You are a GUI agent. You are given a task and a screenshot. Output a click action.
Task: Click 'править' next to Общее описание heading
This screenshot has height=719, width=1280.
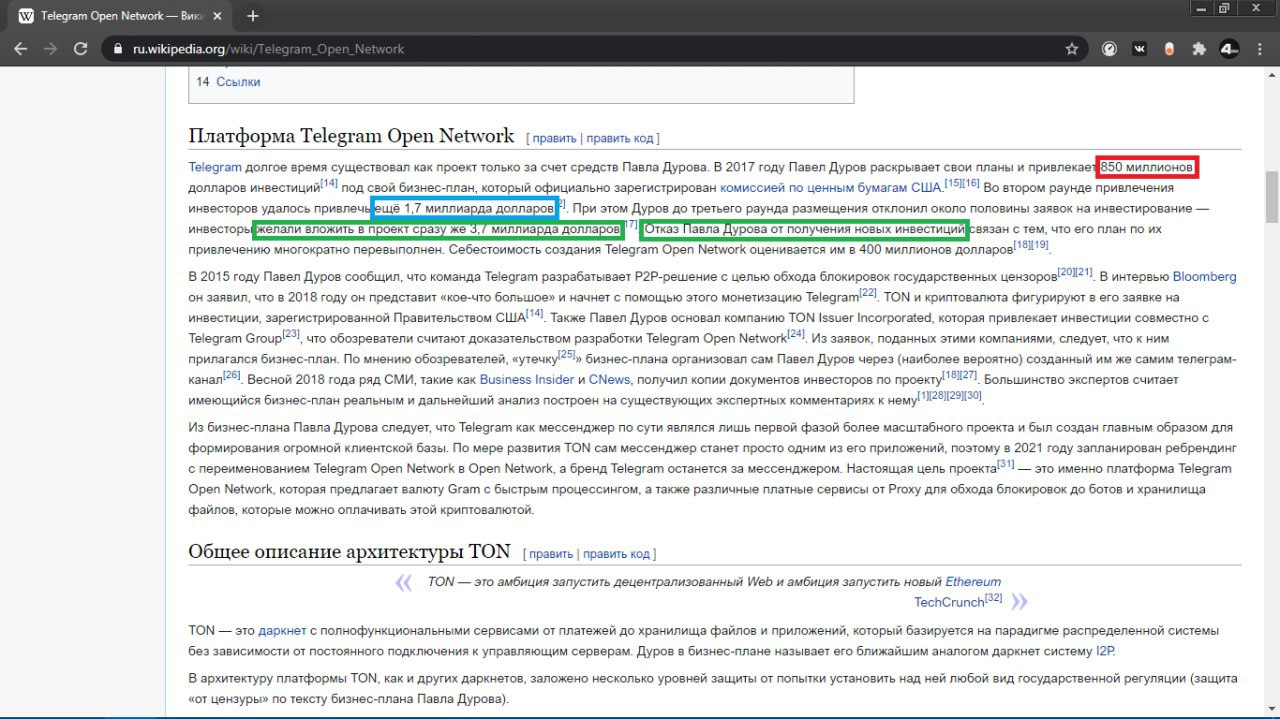coord(551,554)
